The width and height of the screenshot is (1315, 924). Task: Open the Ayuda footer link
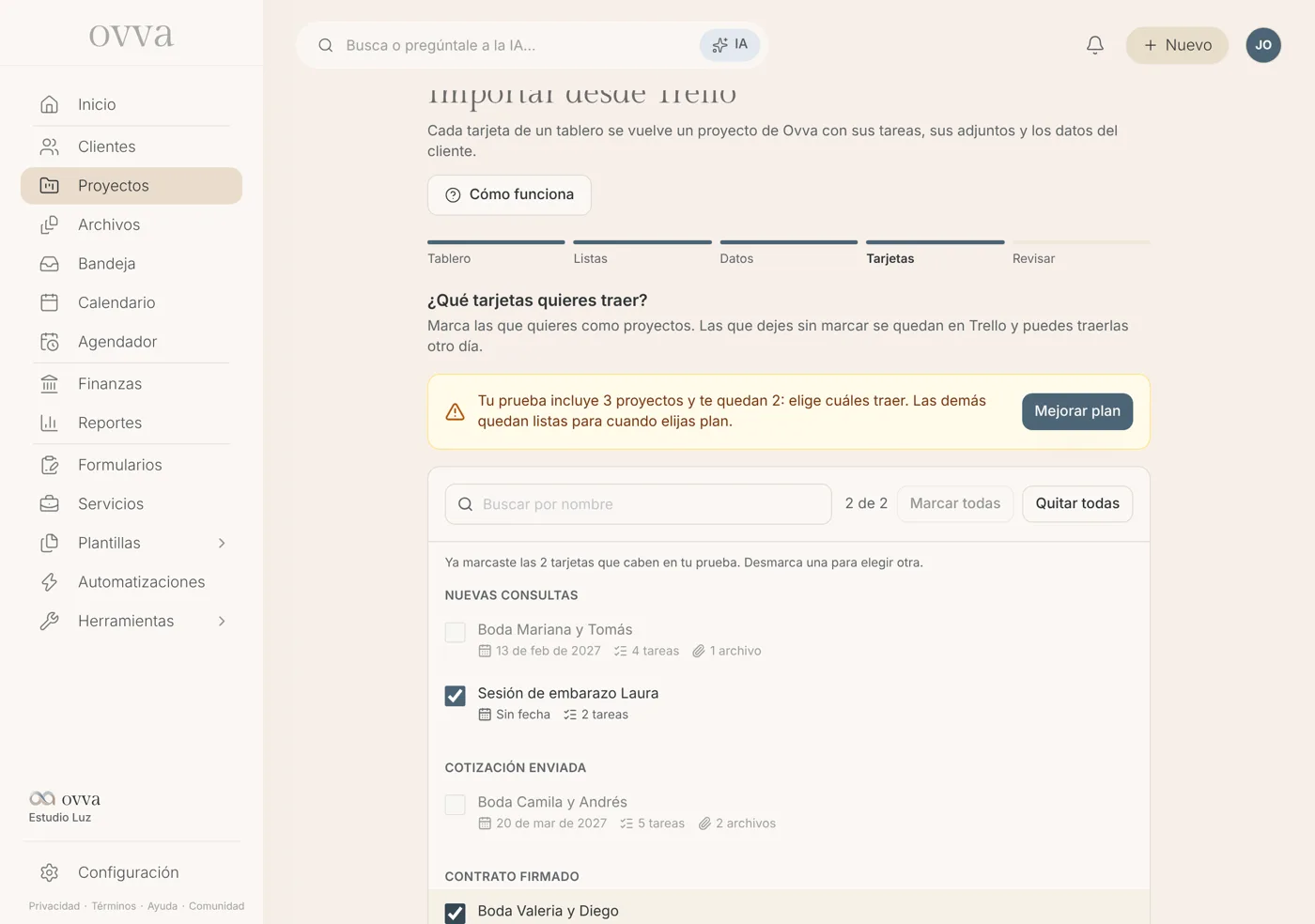[x=162, y=906]
